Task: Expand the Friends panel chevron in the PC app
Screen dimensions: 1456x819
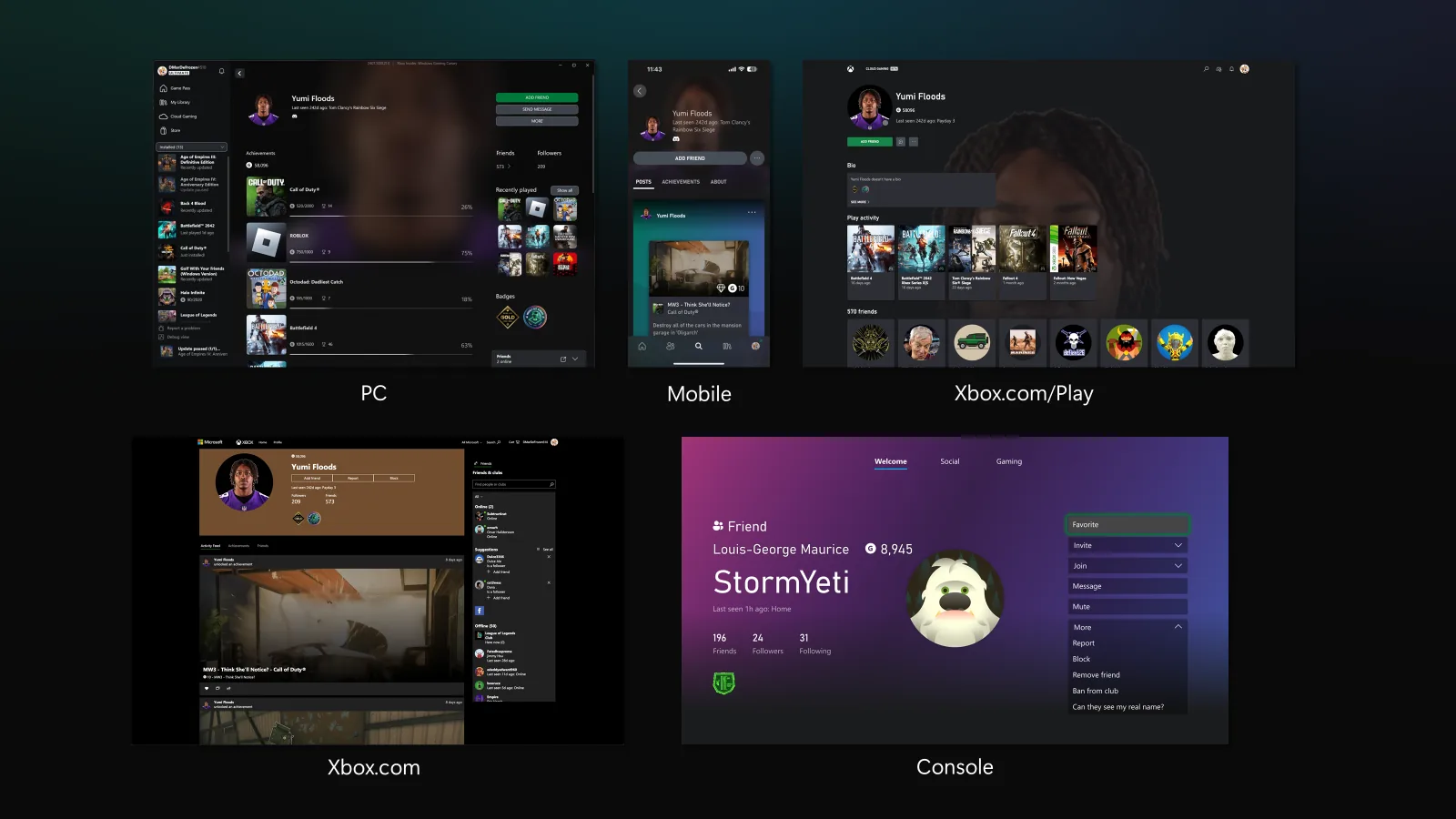Action: [575, 359]
